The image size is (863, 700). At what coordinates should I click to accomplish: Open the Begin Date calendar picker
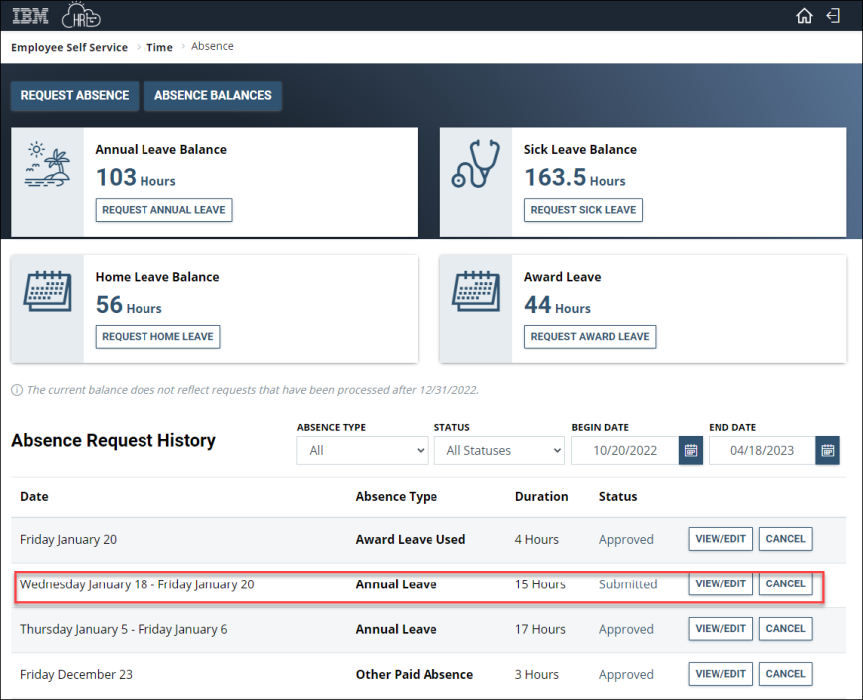click(690, 450)
